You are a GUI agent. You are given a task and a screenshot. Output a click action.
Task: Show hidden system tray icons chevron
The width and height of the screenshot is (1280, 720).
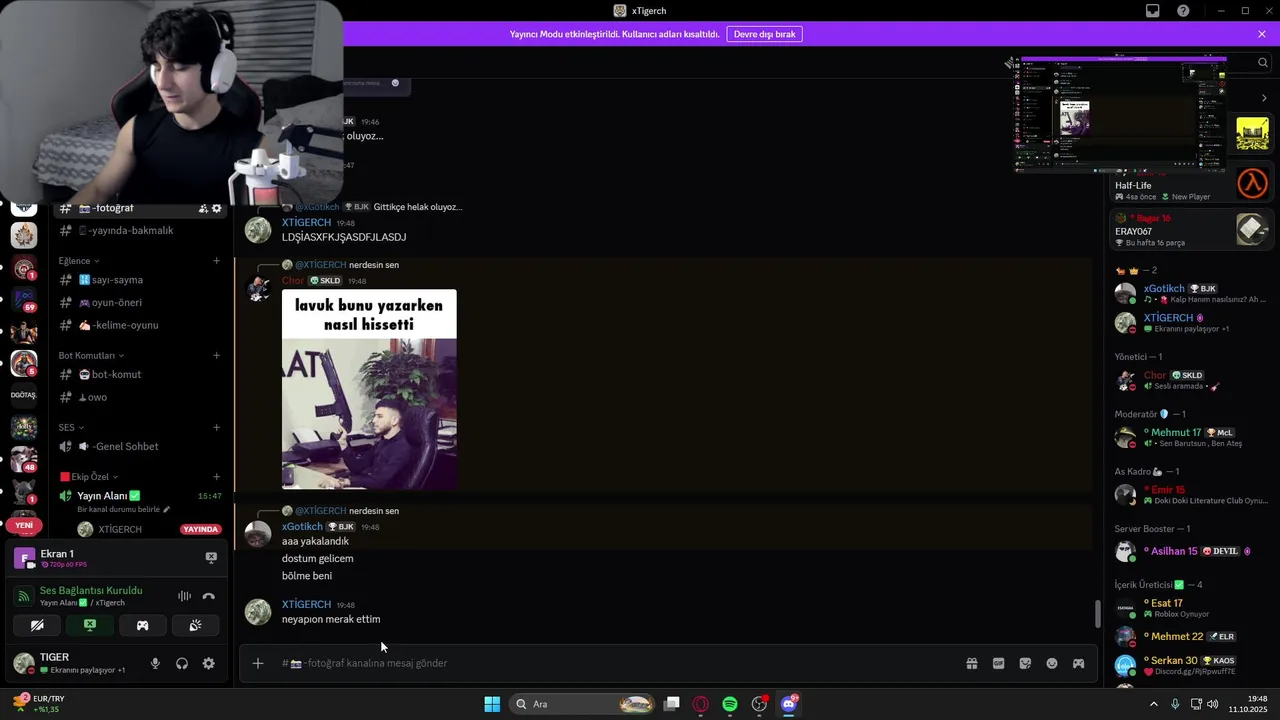pos(1153,704)
